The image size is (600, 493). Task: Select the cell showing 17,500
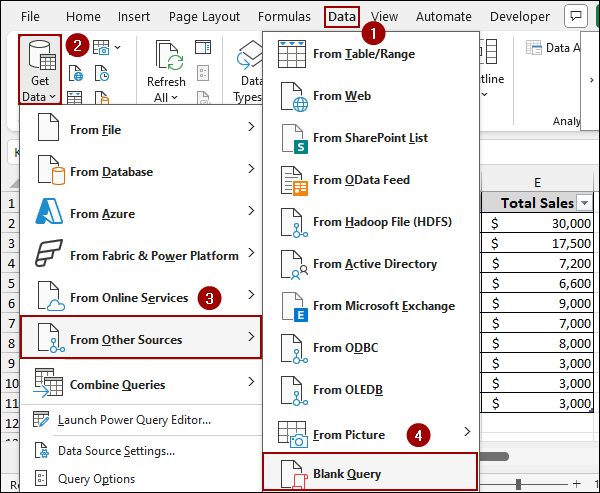point(537,243)
